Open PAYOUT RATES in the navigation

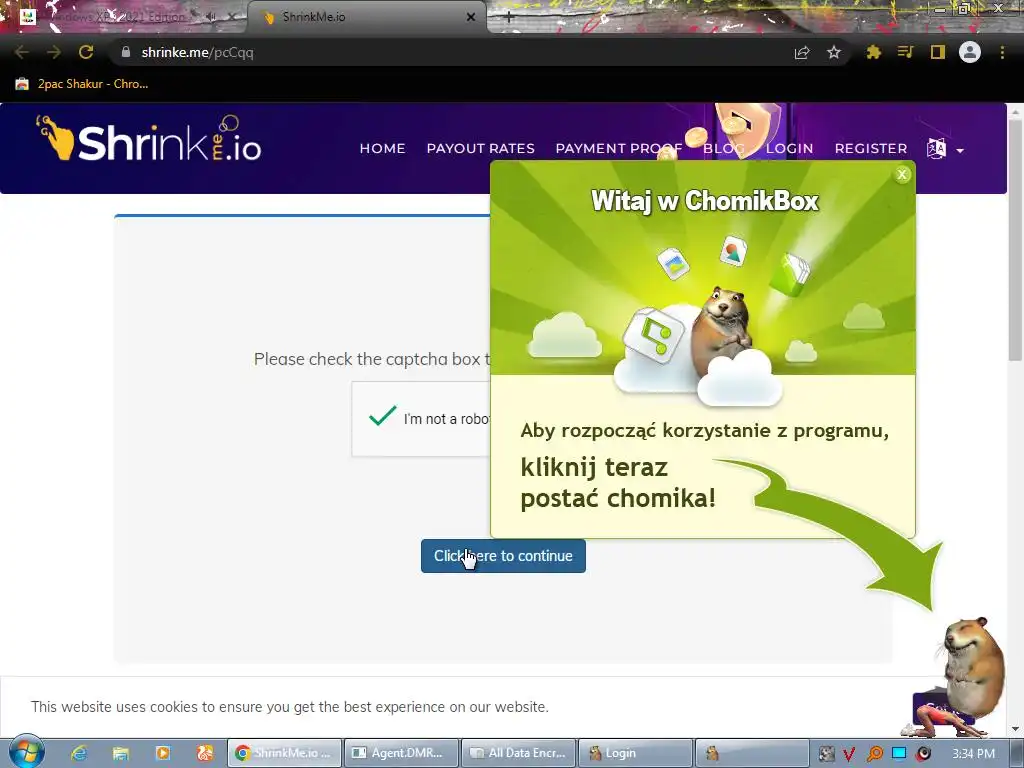(481, 149)
